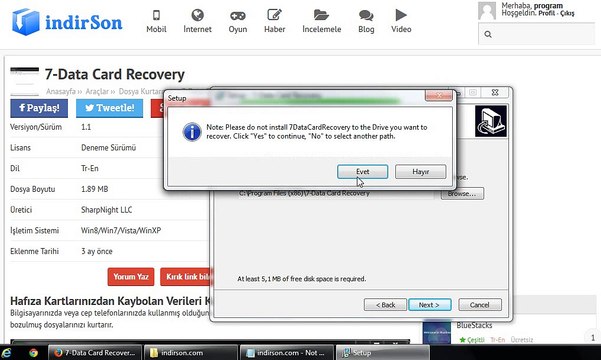Close the setup wizard window
601x360 pixels.
point(495,92)
